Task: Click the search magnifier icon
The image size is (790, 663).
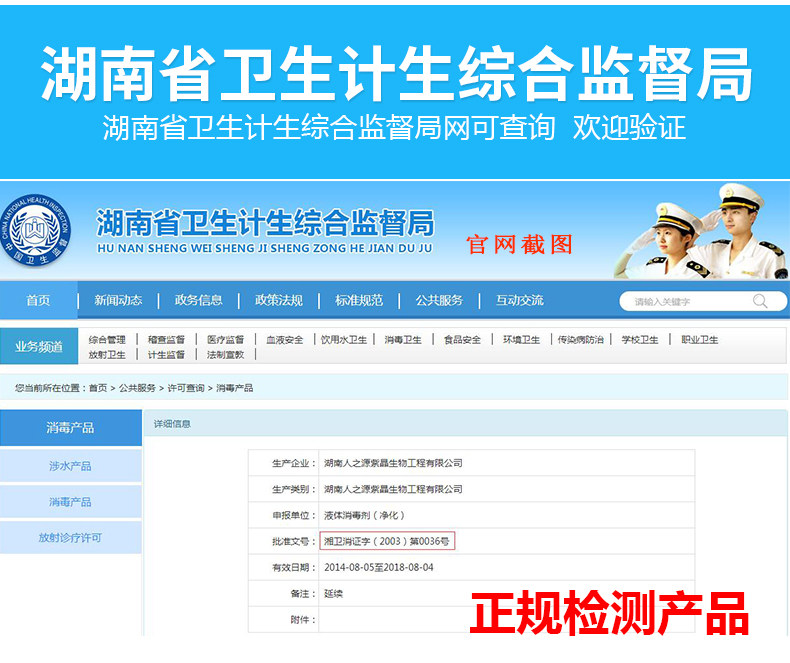Action: (760, 301)
